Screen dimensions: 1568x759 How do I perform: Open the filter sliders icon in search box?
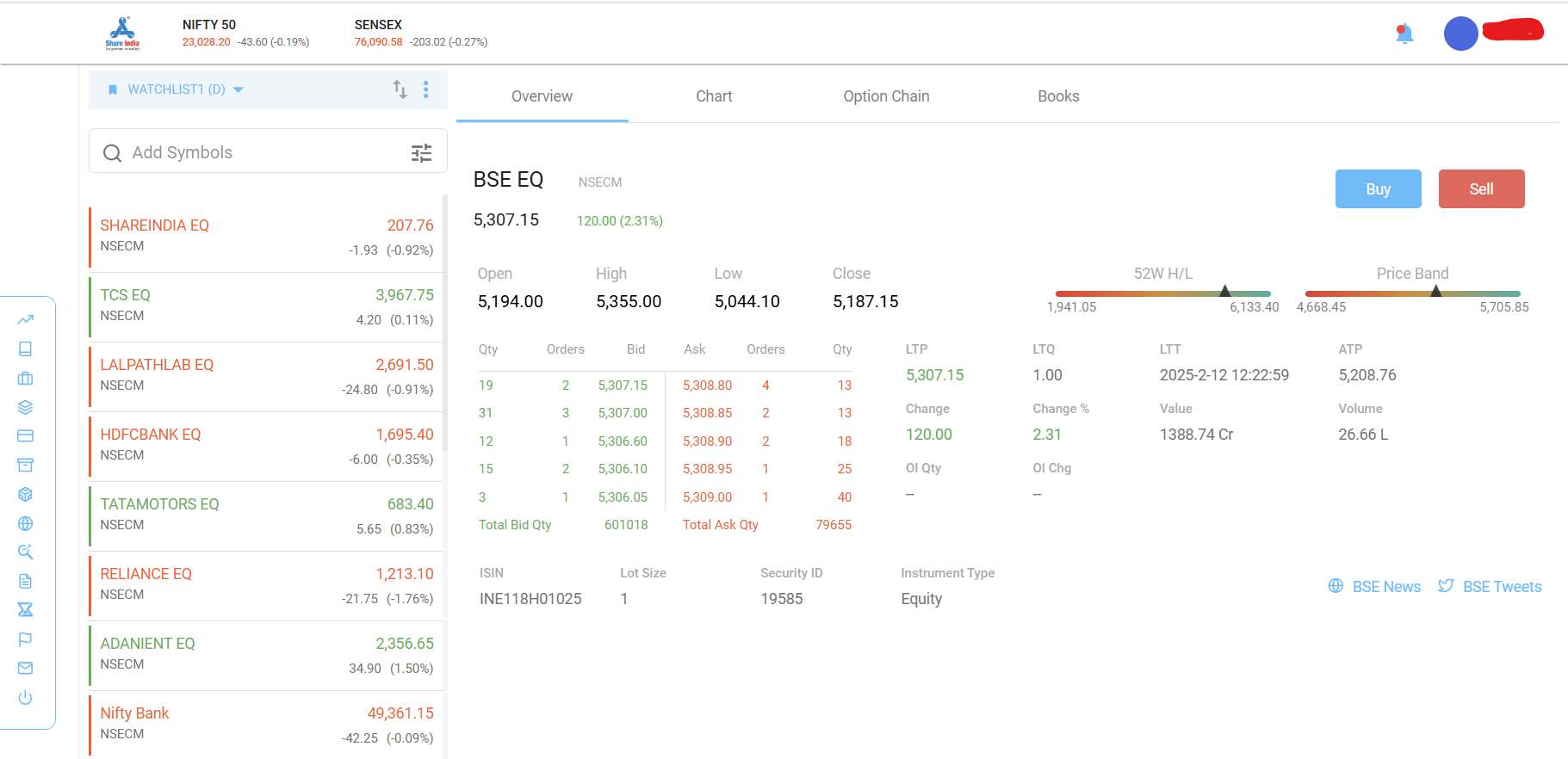(421, 153)
